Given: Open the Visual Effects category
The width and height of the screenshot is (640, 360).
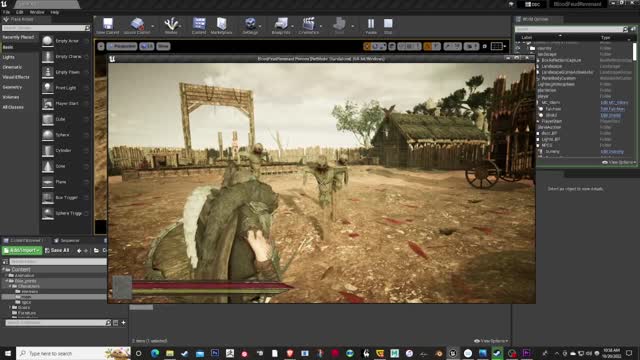Looking at the screenshot, I should [x=16, y=77].
